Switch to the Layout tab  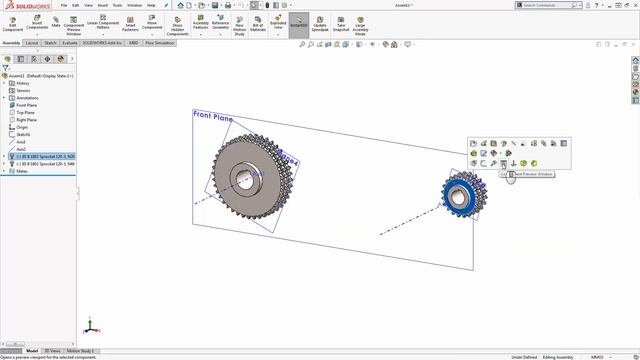click(31, 43)
